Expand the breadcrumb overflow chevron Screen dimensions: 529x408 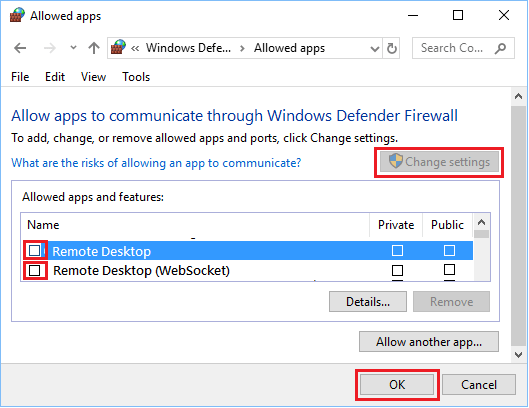pos(135,49)
